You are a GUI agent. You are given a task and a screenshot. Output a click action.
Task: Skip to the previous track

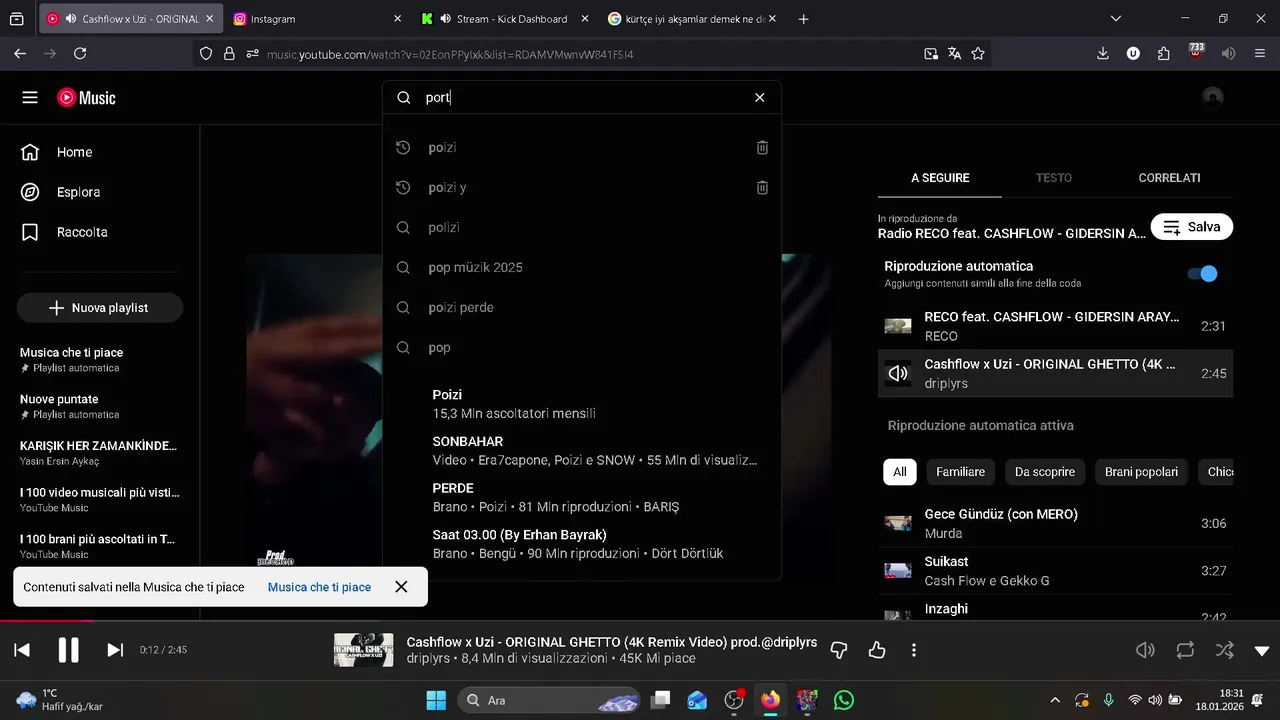point(22,650)
